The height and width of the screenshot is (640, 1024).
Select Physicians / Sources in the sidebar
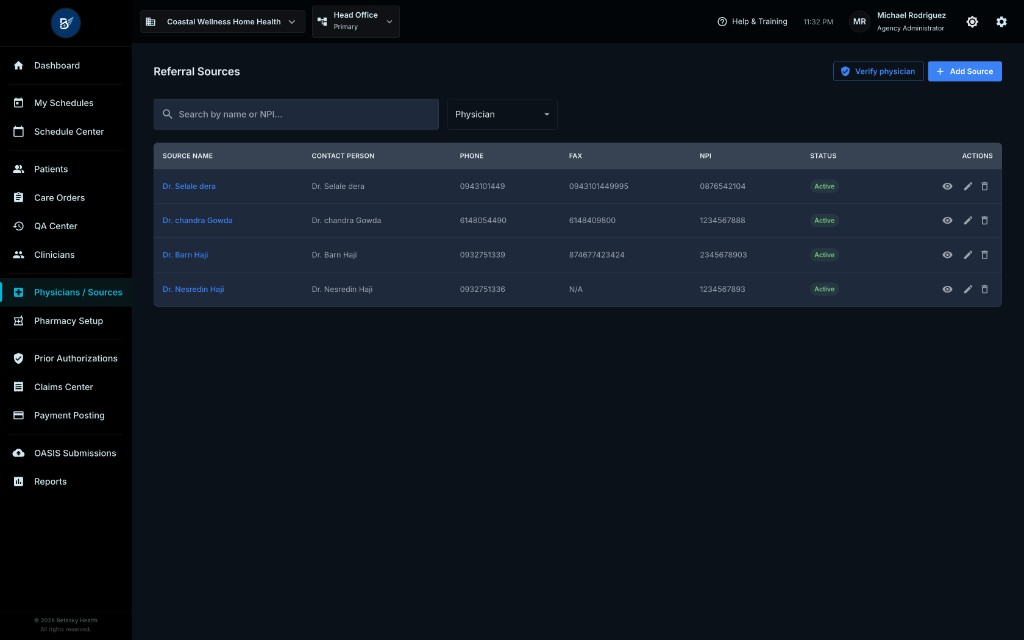coord(66,292)
